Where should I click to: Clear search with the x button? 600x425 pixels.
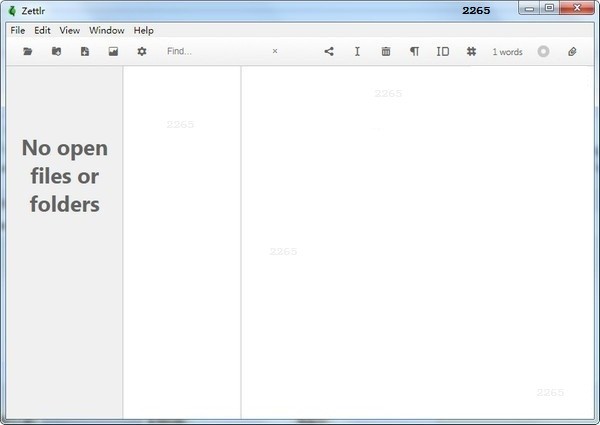click(275, 51)
